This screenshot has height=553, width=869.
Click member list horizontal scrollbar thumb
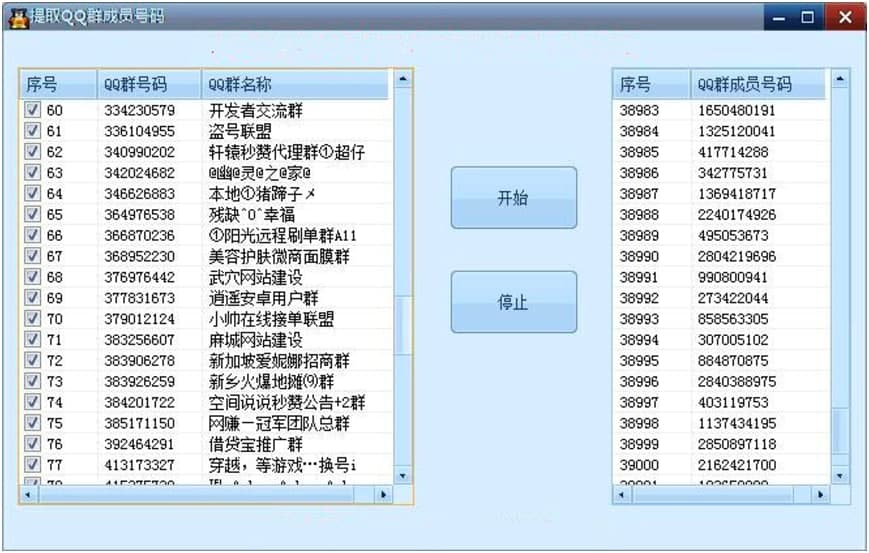tap(712, 494)
